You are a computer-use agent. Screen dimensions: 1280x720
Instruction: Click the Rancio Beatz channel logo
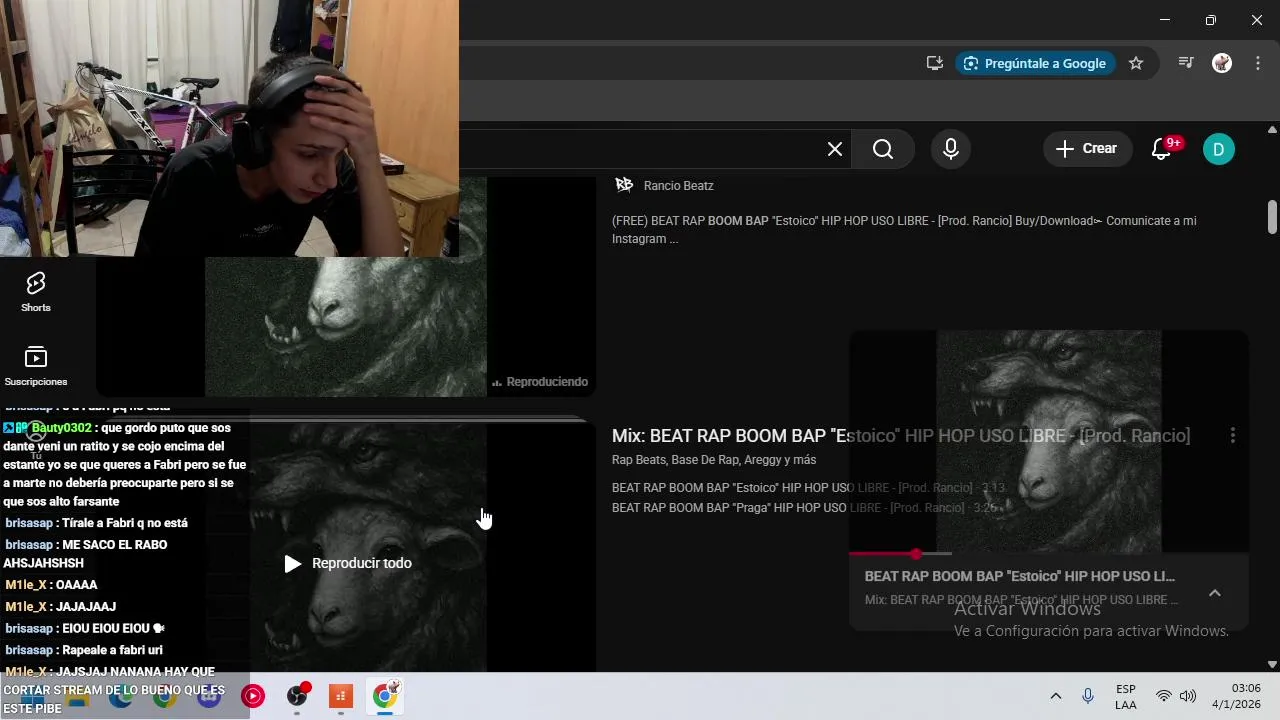(x=624, y=185)
